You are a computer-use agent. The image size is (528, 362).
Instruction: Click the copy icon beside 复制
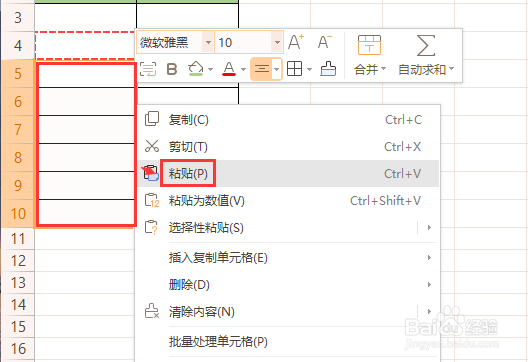[x=152, y=119]
